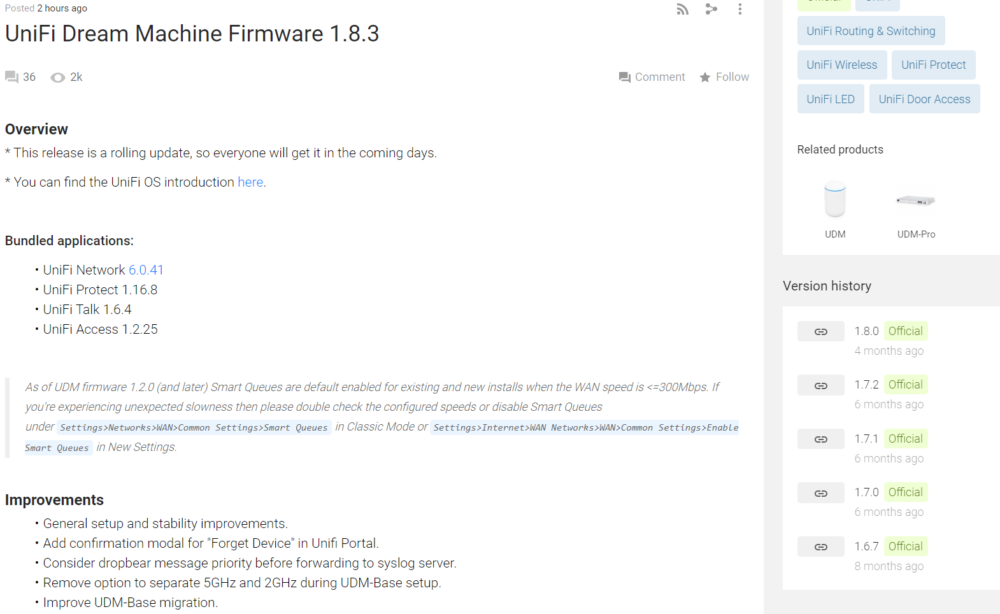Image resolution: width=1000 pixels, height=614 pixels.
Task: Click the speech bubble icon beside Comment
Action: [623, 76]
